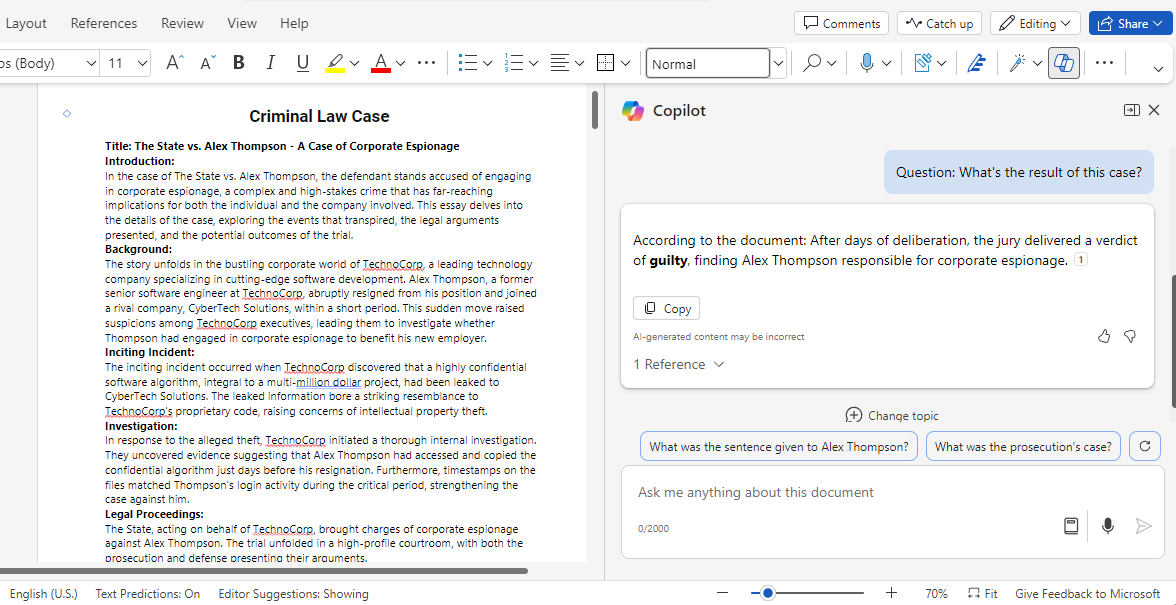Click citation marker 1 in answer
This screenshot has width=1176, height=605.
[1081, 260]
